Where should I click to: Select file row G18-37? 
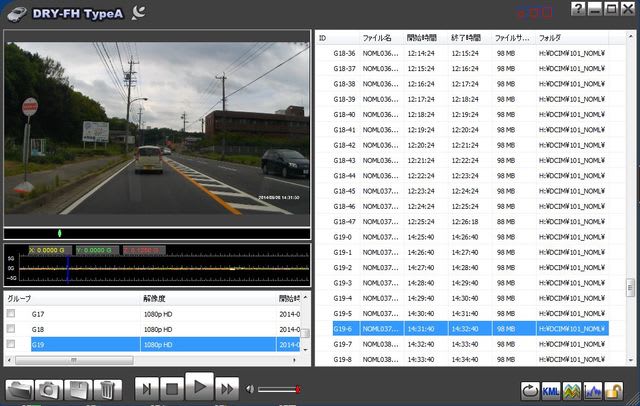tap(470, 69)
